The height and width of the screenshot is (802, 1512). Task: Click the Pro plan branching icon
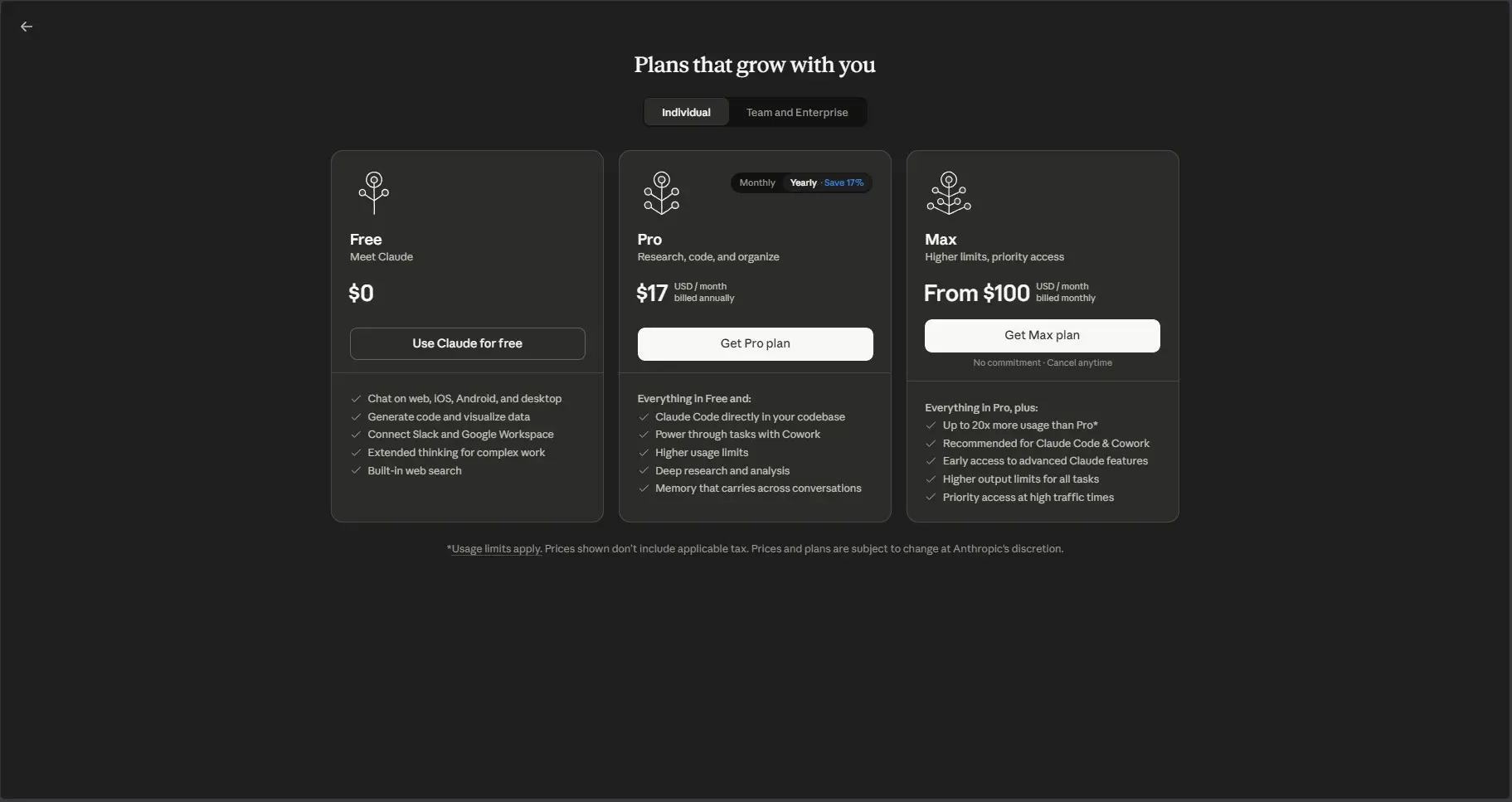tap(661, 192)
